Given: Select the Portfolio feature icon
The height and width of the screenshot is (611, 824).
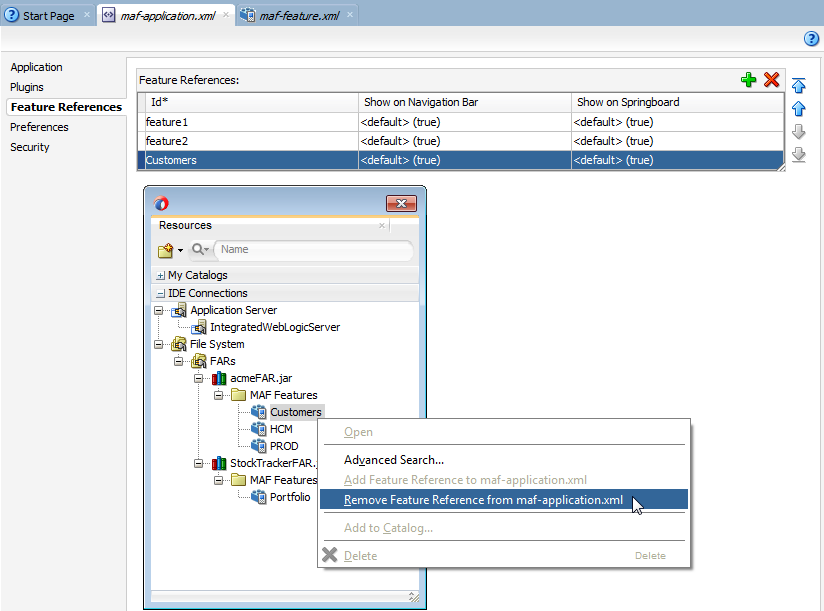Looking at the screenshot, I should (259, 497).
